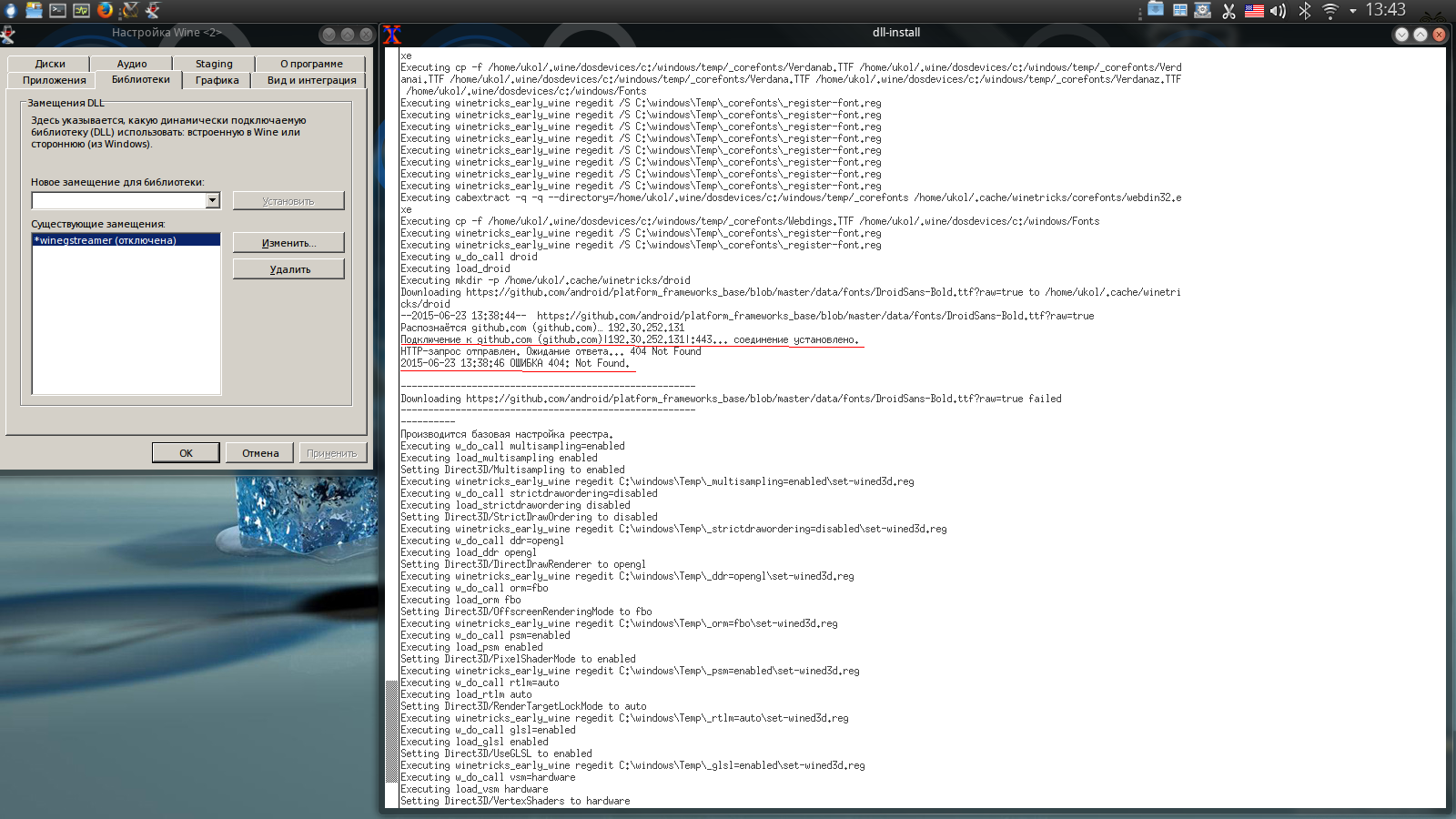Maximize the Wine configuration window
The image size is (1456, 819).
click(x=348, y=35)
